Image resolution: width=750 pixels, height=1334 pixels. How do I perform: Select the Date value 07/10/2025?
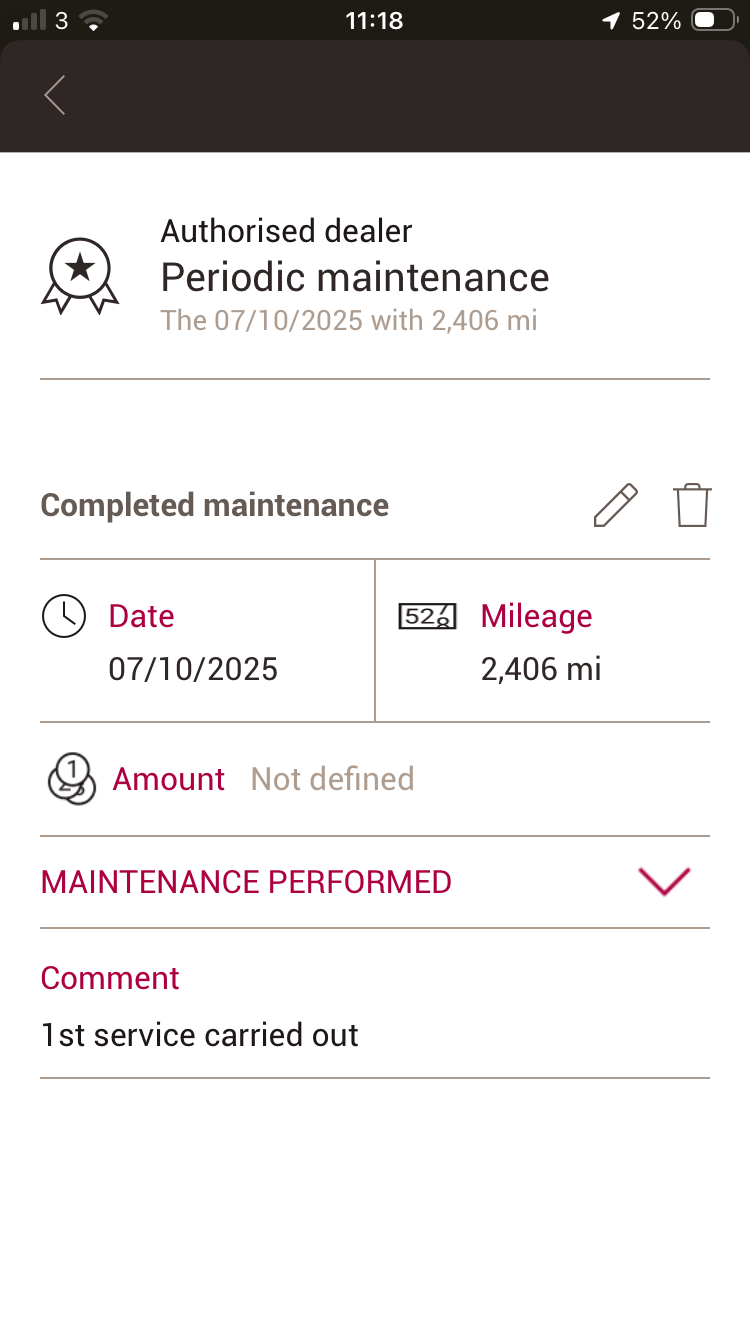coord(193,669)
